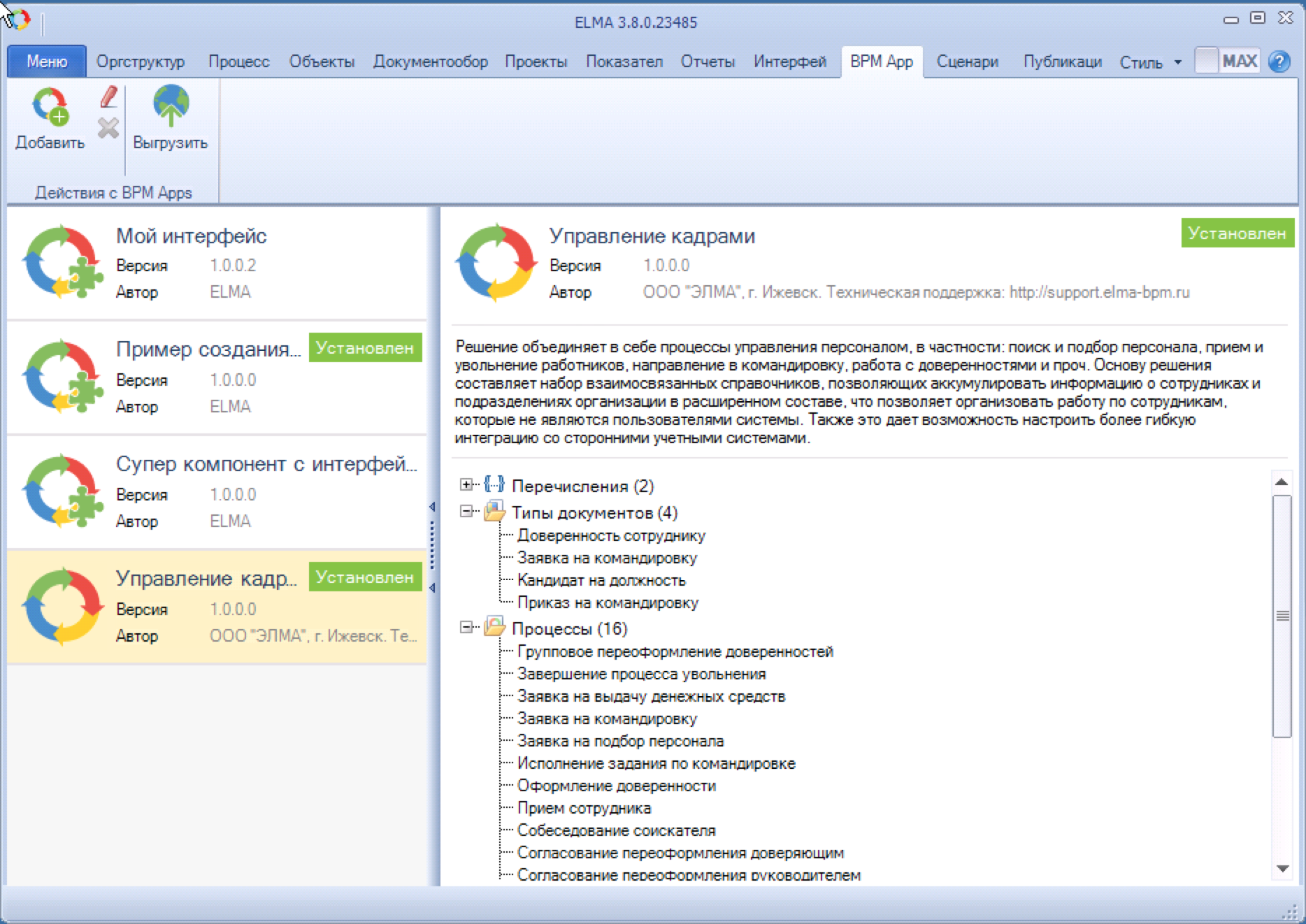Select Заявка на выдачу денежных средств
The width and height of the screenshot is (1306, 924).
(x=651, y=696)
